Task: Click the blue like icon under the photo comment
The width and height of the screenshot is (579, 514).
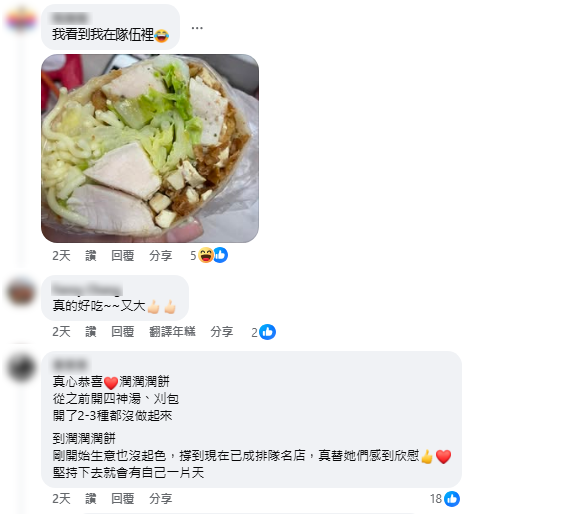Action: pos(221,255)
